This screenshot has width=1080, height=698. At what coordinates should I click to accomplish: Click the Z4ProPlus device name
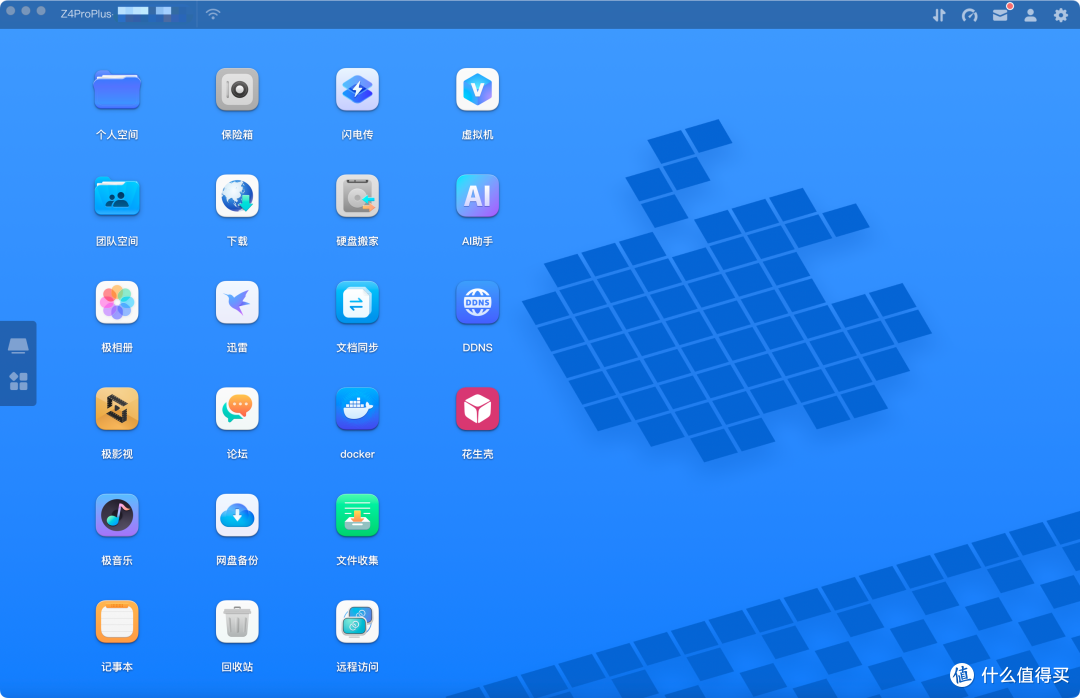click(x=86, y=14)
